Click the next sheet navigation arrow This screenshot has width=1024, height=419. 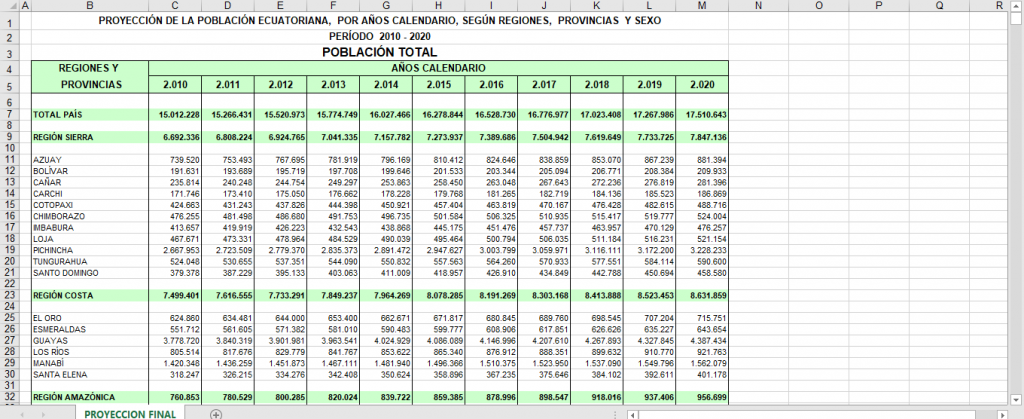point(42,414)
